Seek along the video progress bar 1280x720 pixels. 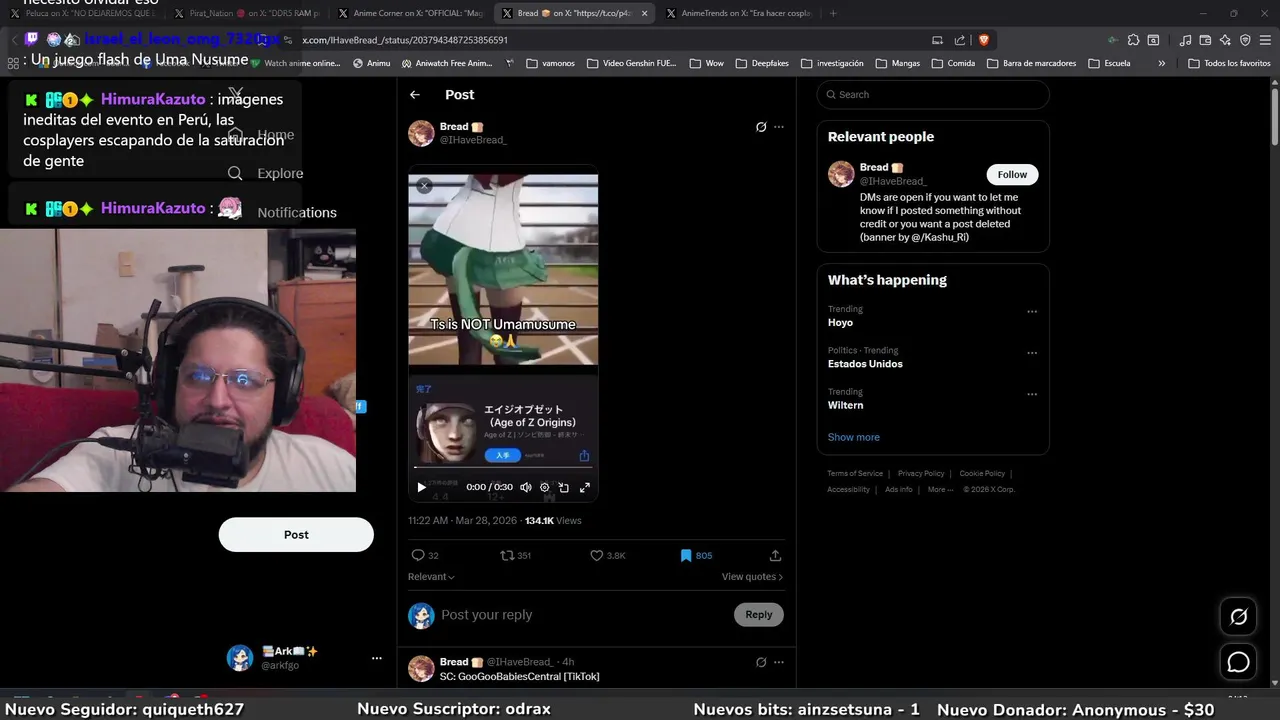click(x=503, y=468)
